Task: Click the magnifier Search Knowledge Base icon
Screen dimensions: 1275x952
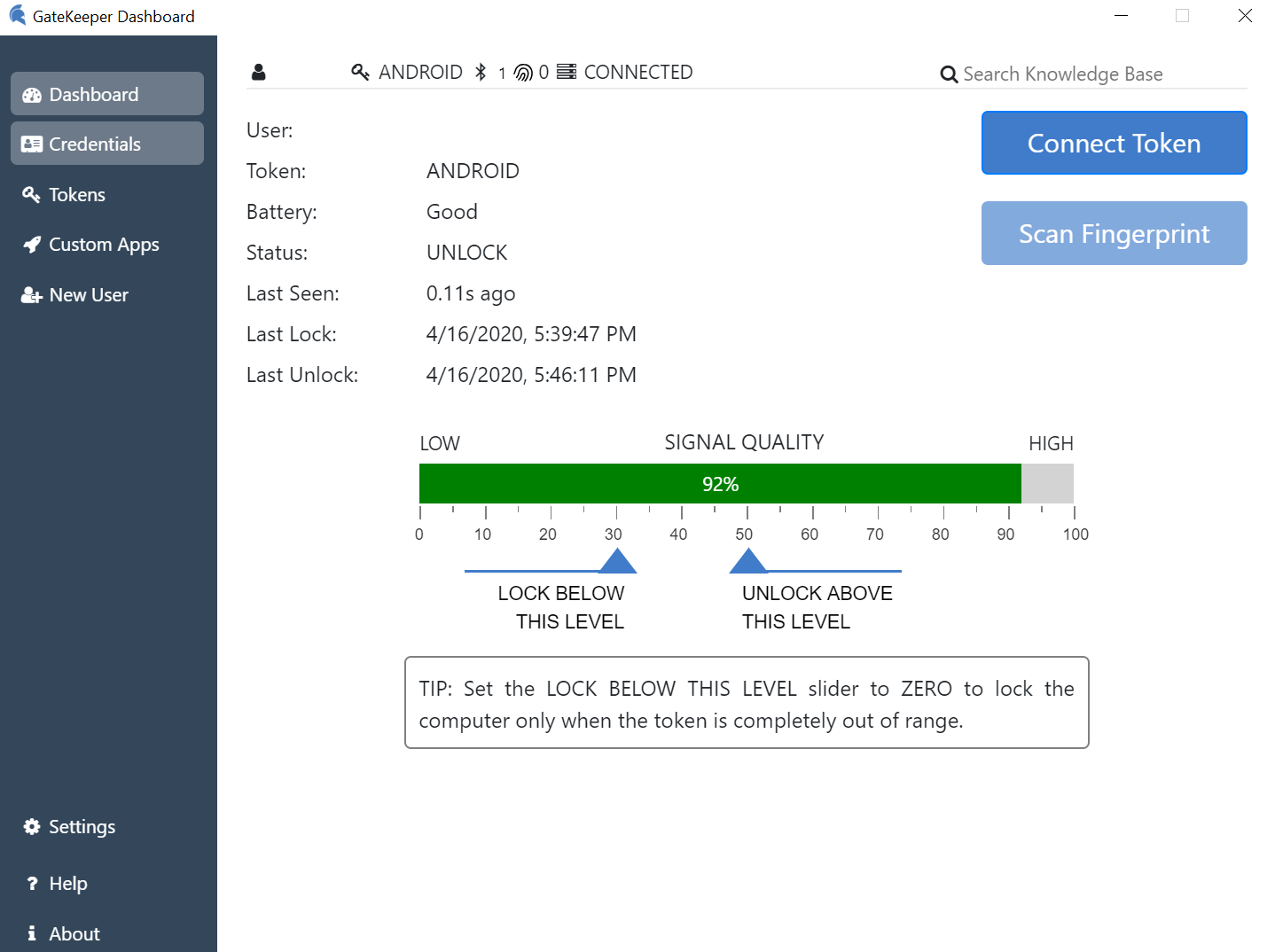Action: [x=949, y=74]
